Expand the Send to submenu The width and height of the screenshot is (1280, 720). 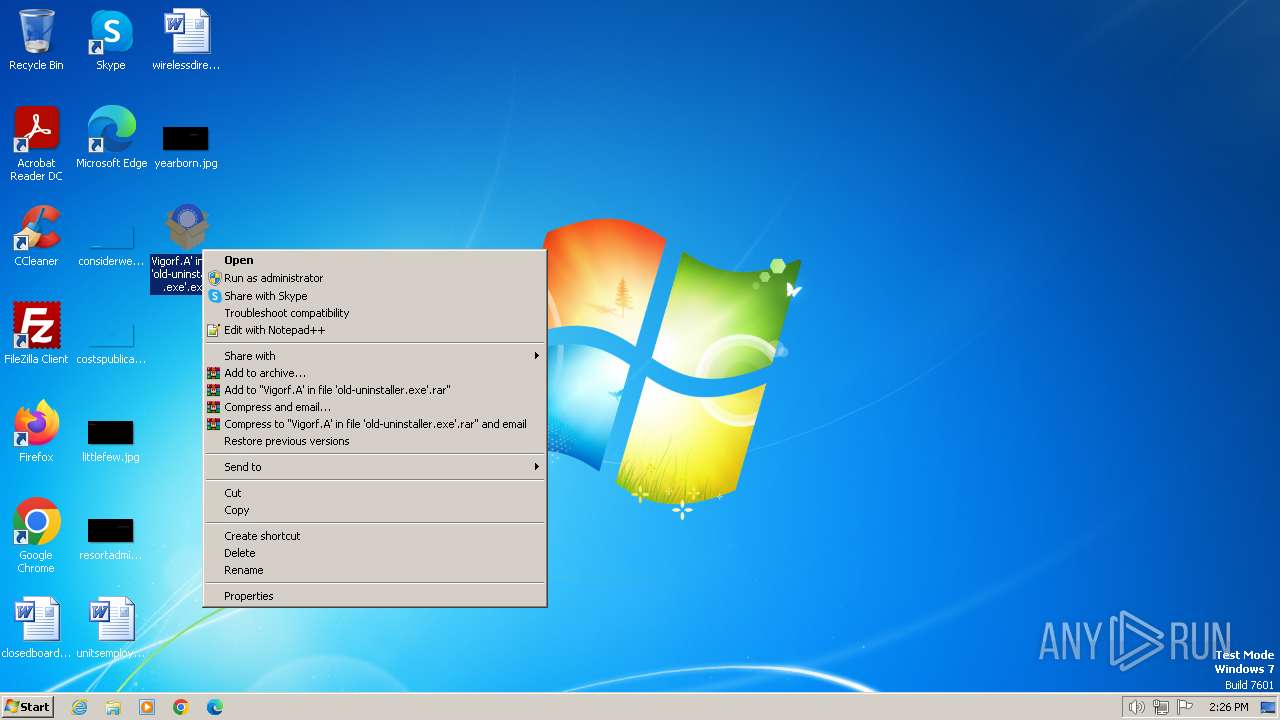[x=375, y=467]
